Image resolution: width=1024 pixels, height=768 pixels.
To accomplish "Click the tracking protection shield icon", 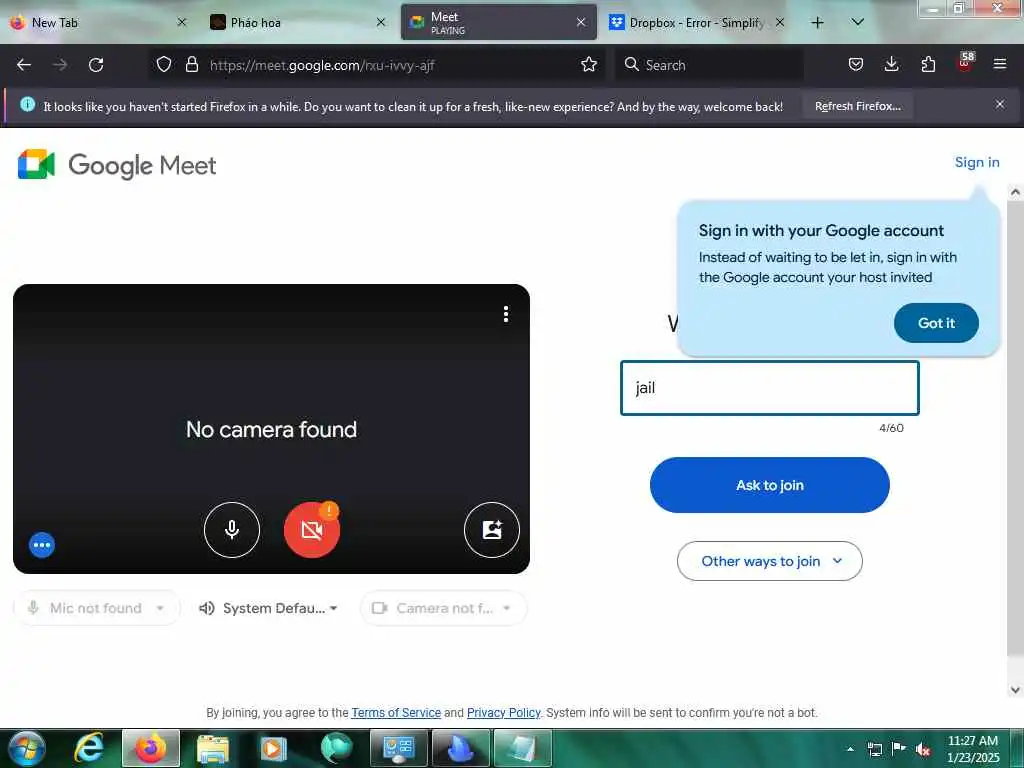I will tap(164, 64).
